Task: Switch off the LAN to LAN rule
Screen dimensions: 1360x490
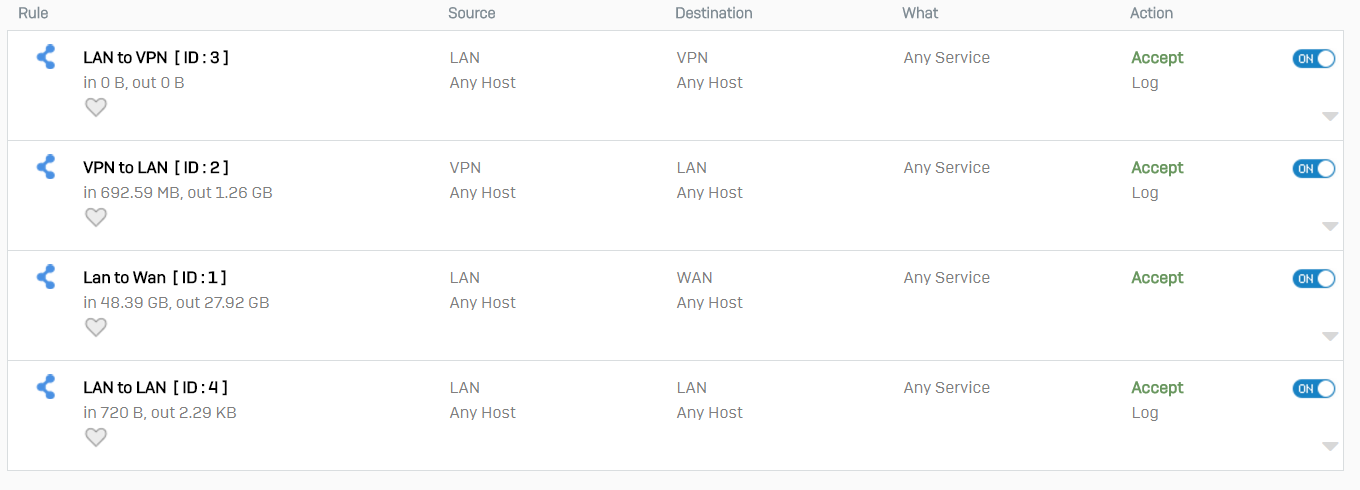Action: tap(1313, 388)
